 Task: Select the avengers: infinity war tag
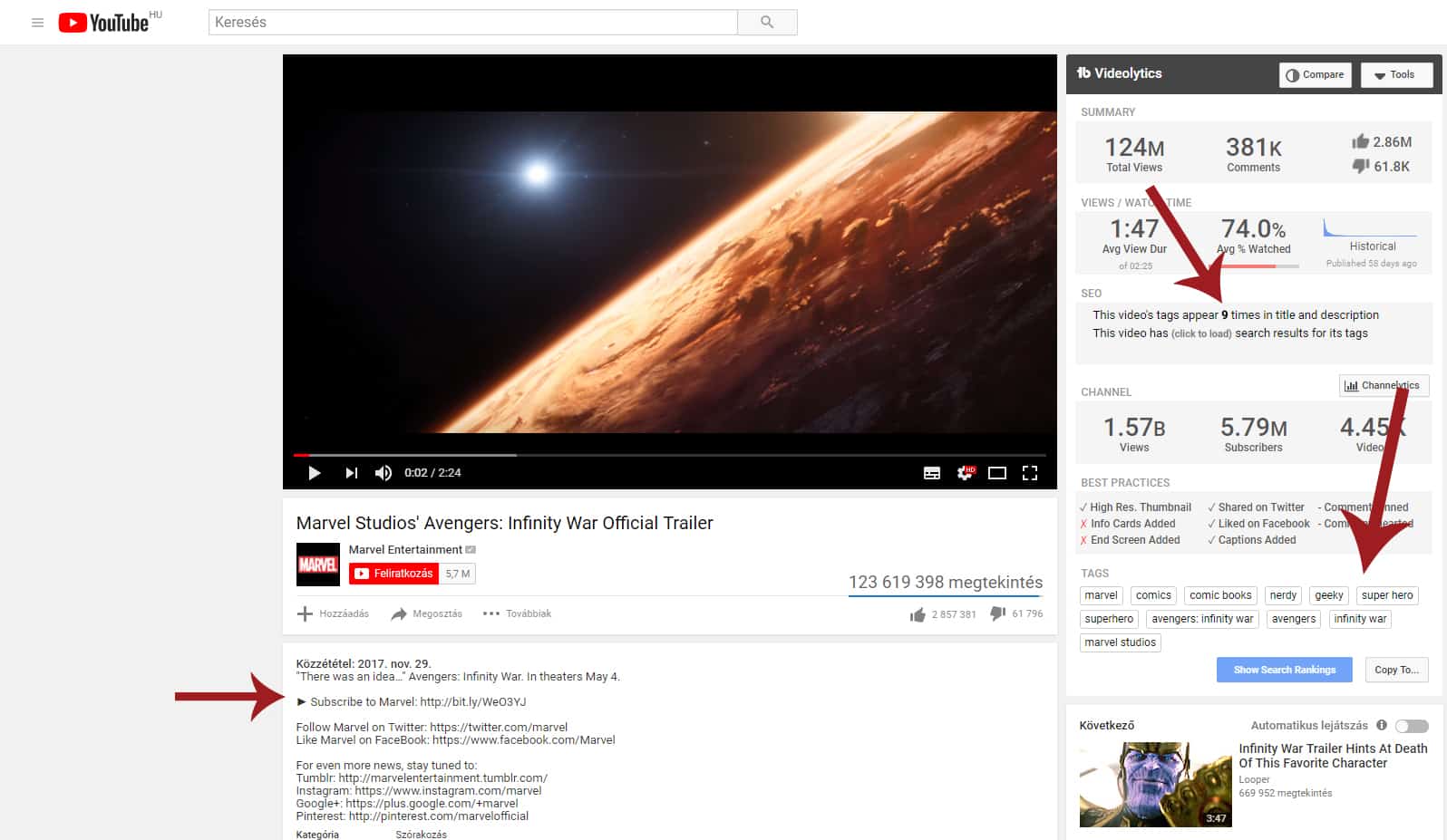pyautogui.click(x=1202, y=619)
